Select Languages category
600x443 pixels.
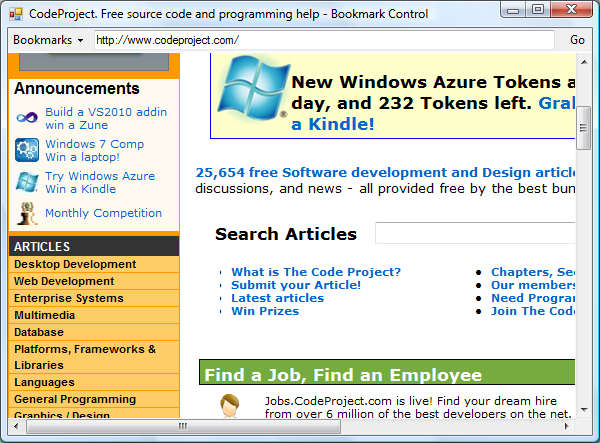coord(94,382)
